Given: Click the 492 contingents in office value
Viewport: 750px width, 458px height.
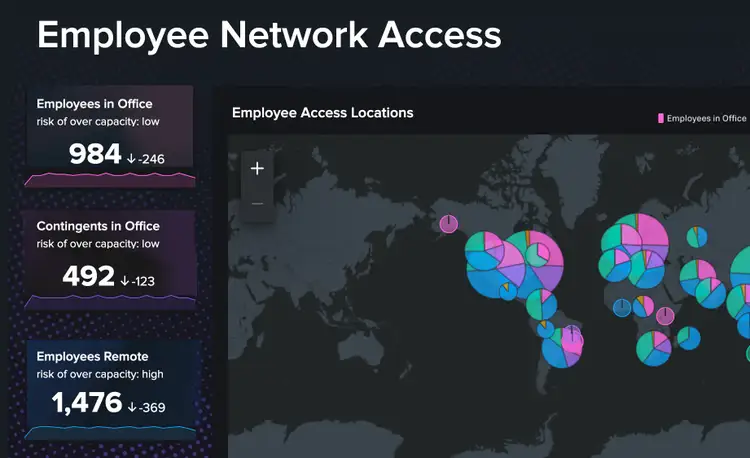Looking at the screenshot, I should 88,277.
